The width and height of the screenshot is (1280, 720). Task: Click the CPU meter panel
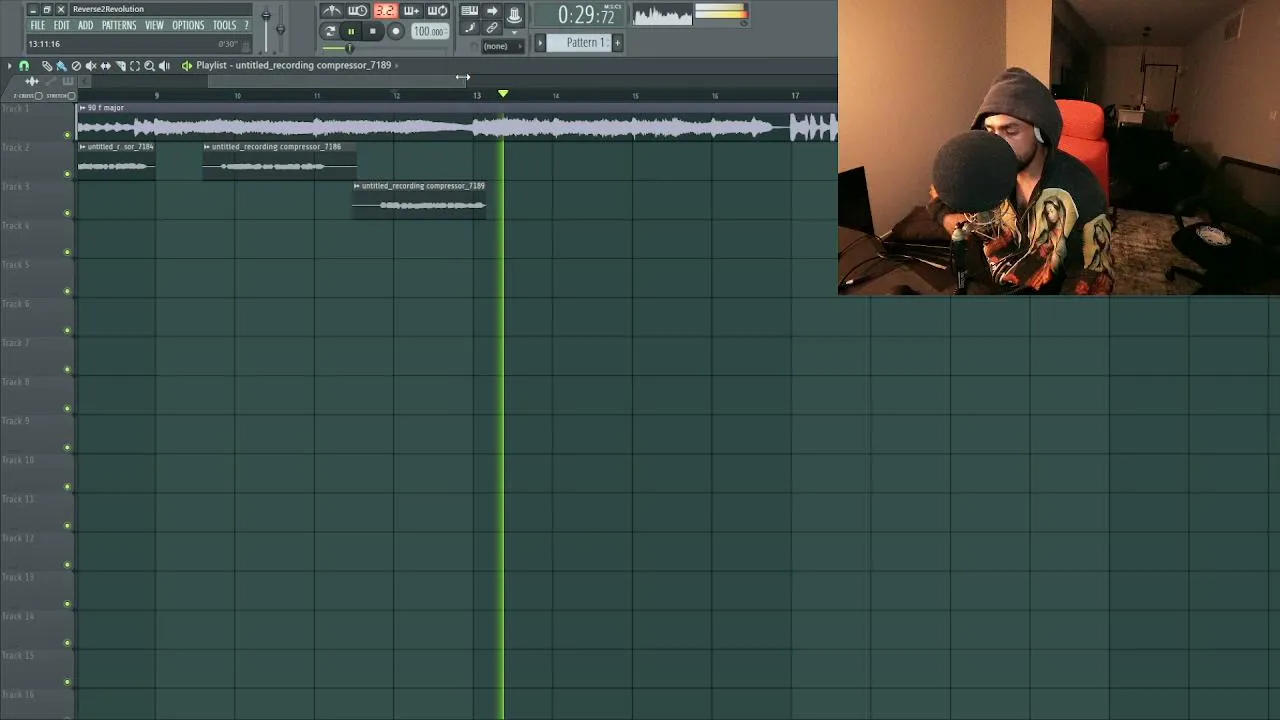click(x=721, y=14)
